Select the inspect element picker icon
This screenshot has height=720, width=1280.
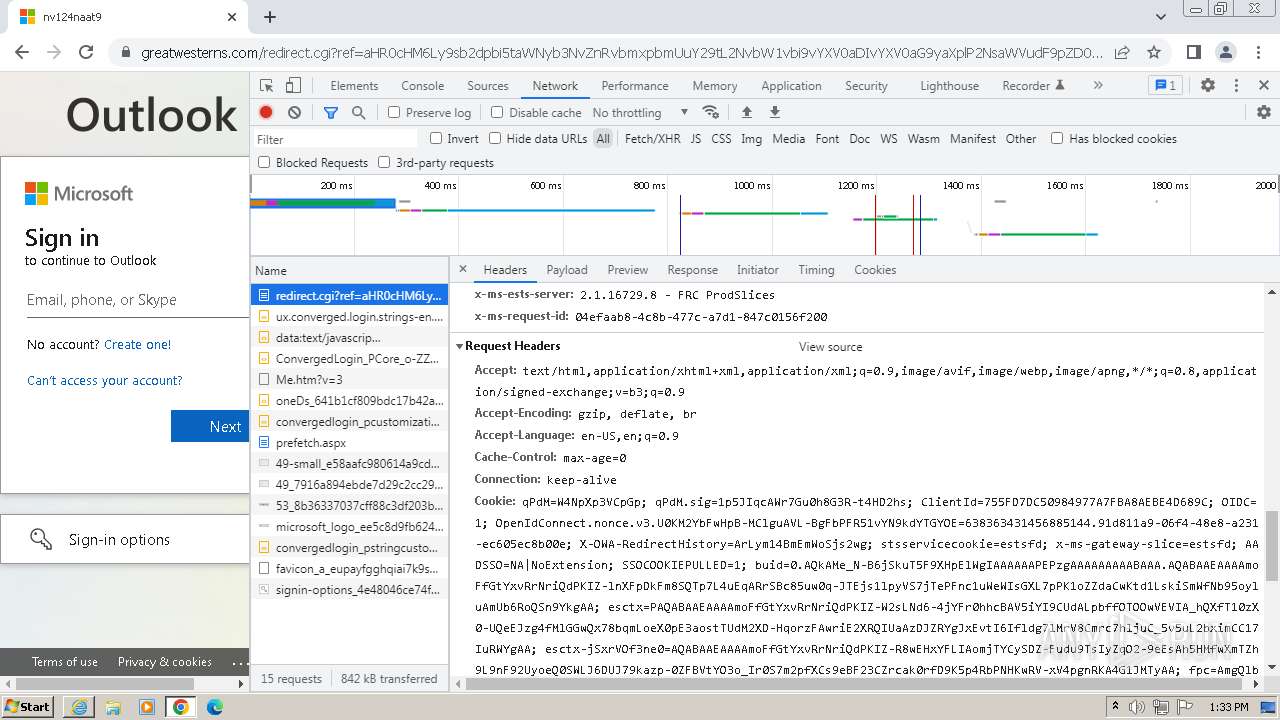(266, 86)
